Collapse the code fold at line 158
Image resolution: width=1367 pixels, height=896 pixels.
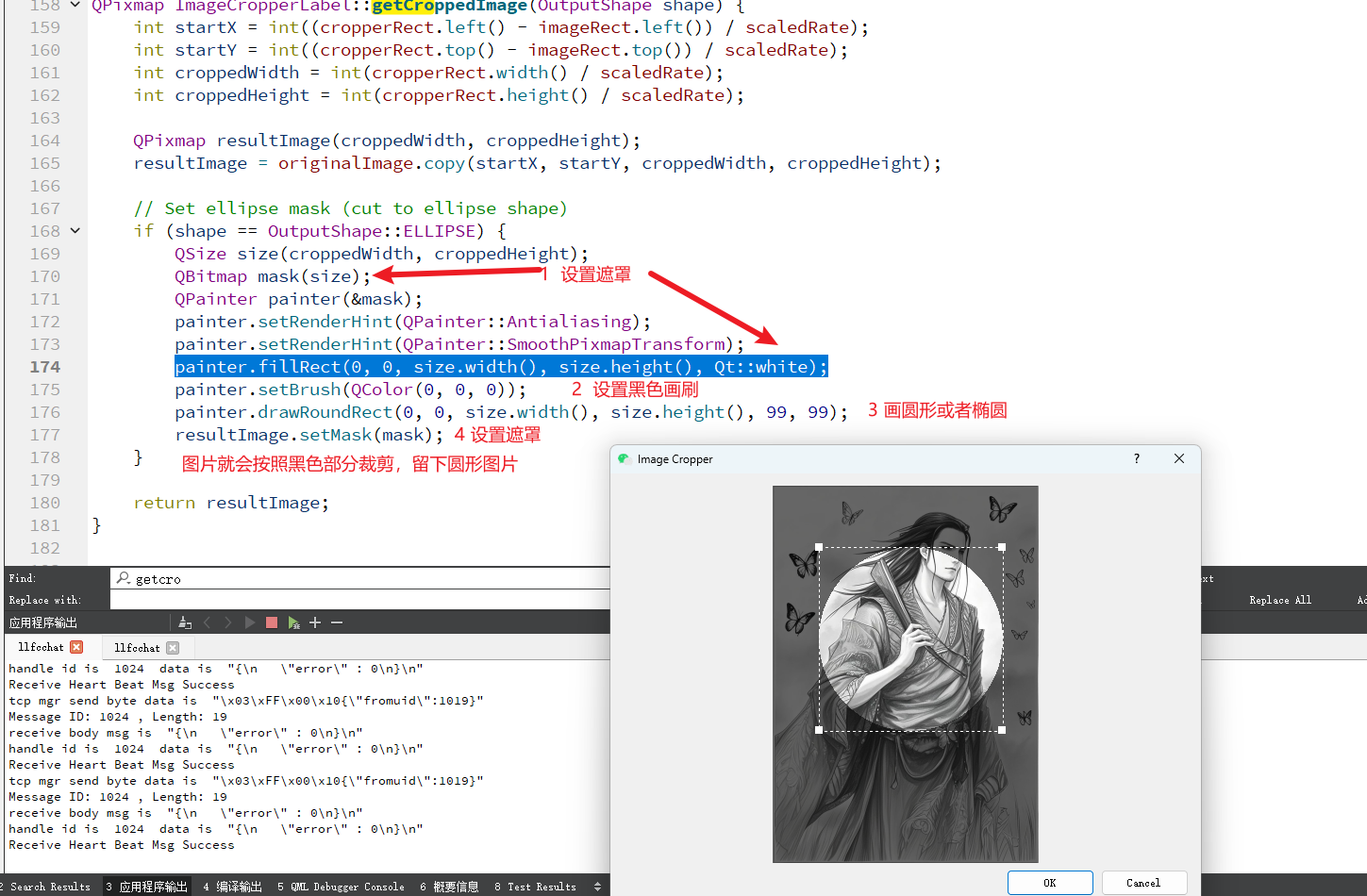pos(75,5)
